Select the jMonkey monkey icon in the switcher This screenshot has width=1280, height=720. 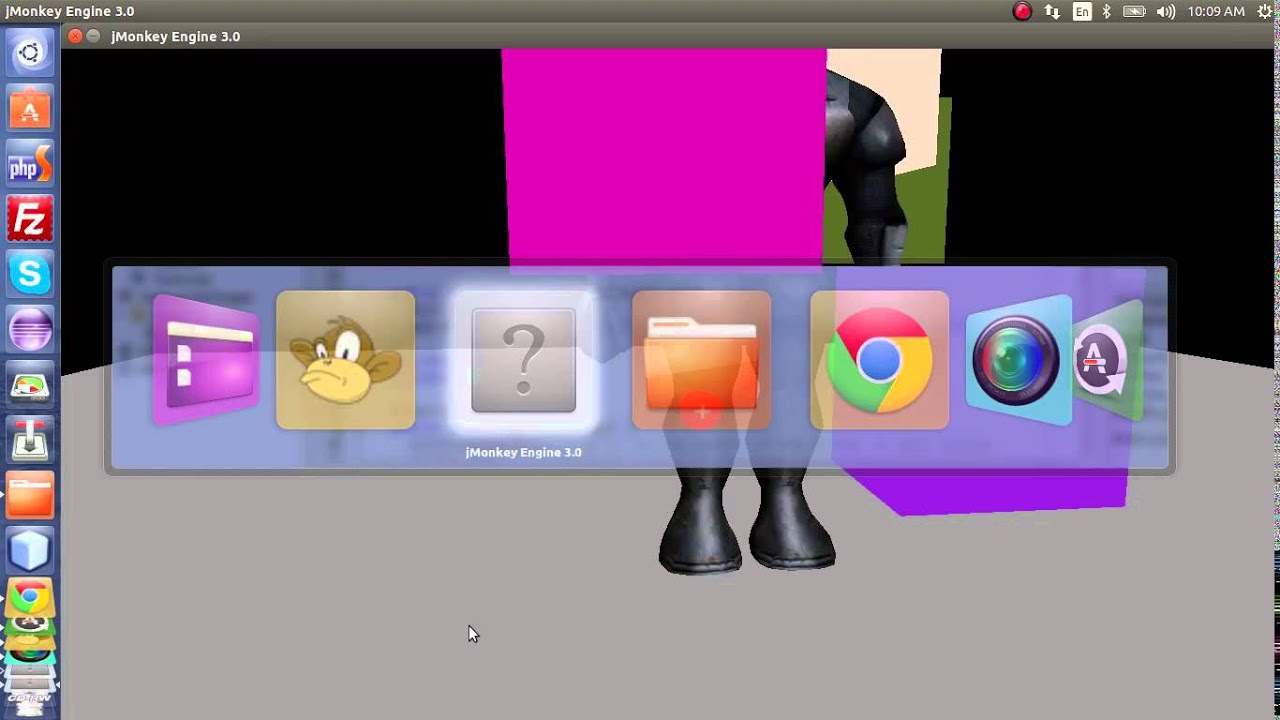pyautogui.click(x=345, y=360)
